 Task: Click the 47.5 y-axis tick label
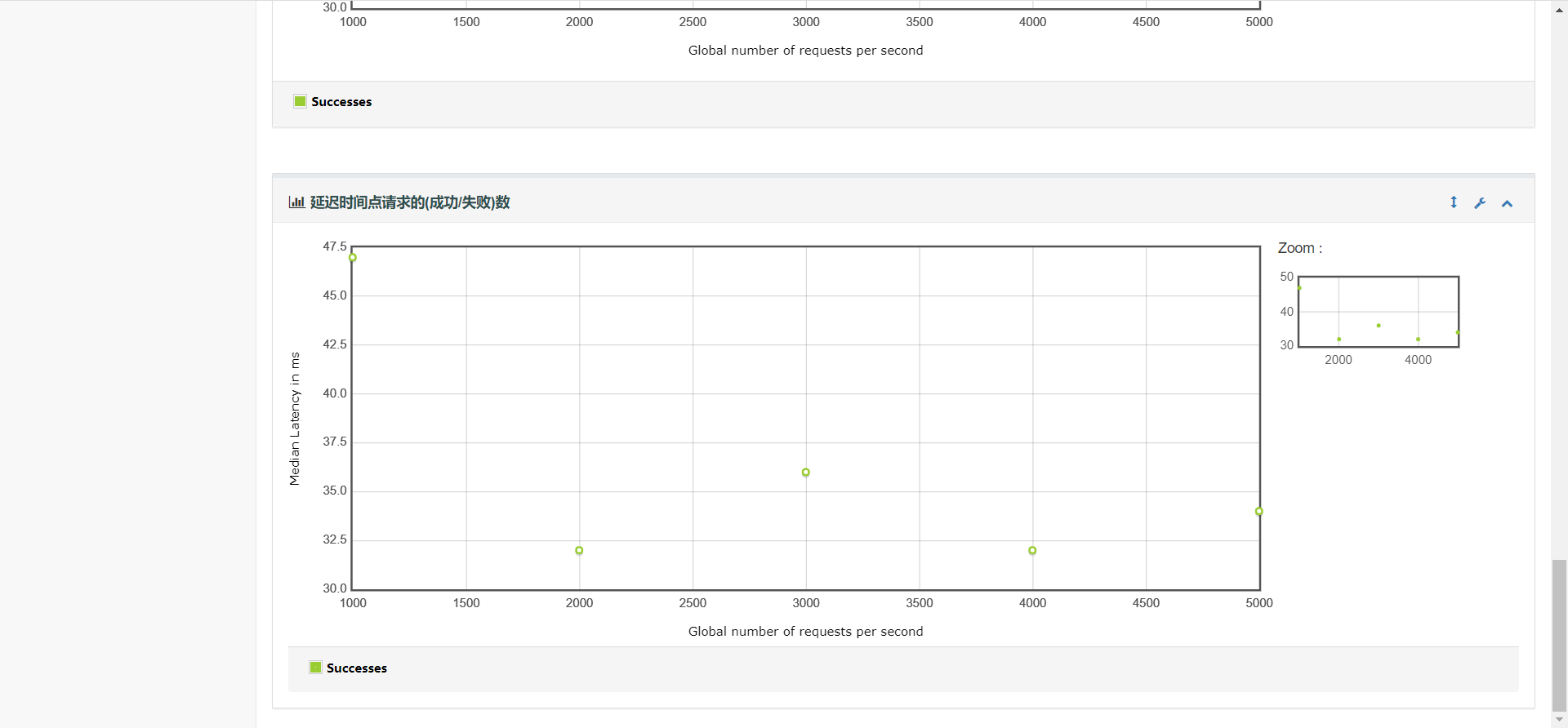[335, 246]
